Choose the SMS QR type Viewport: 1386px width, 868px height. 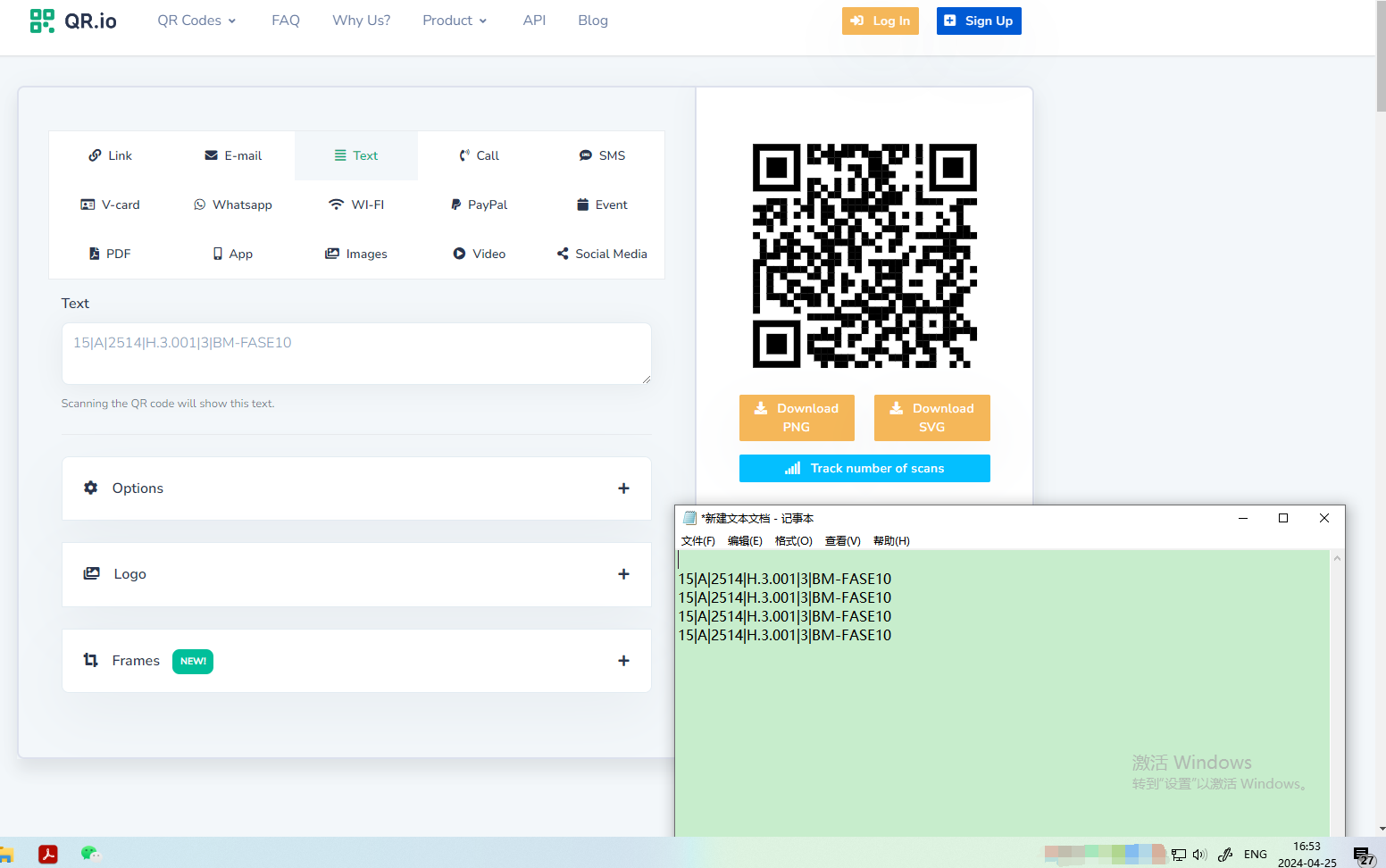[x=602, y=155]
